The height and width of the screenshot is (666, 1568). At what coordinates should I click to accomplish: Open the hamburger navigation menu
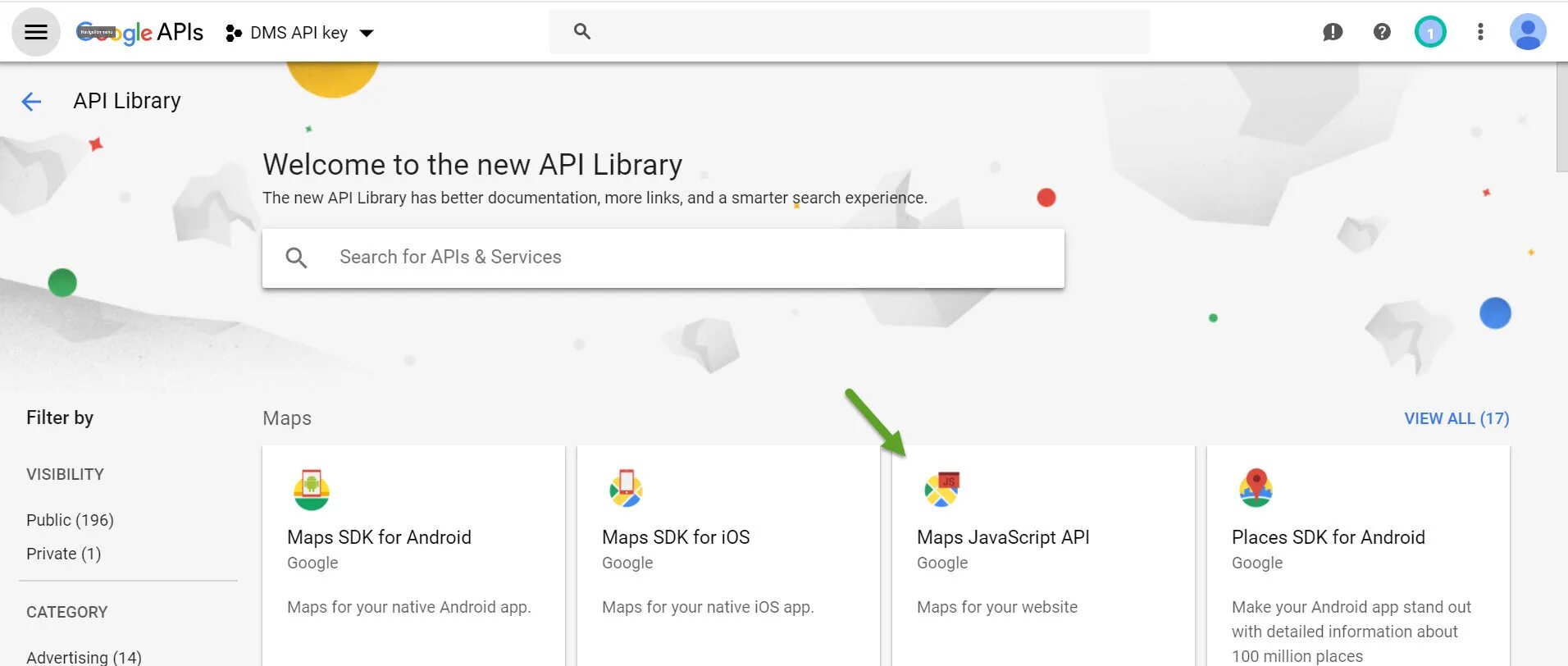point(36,32)
